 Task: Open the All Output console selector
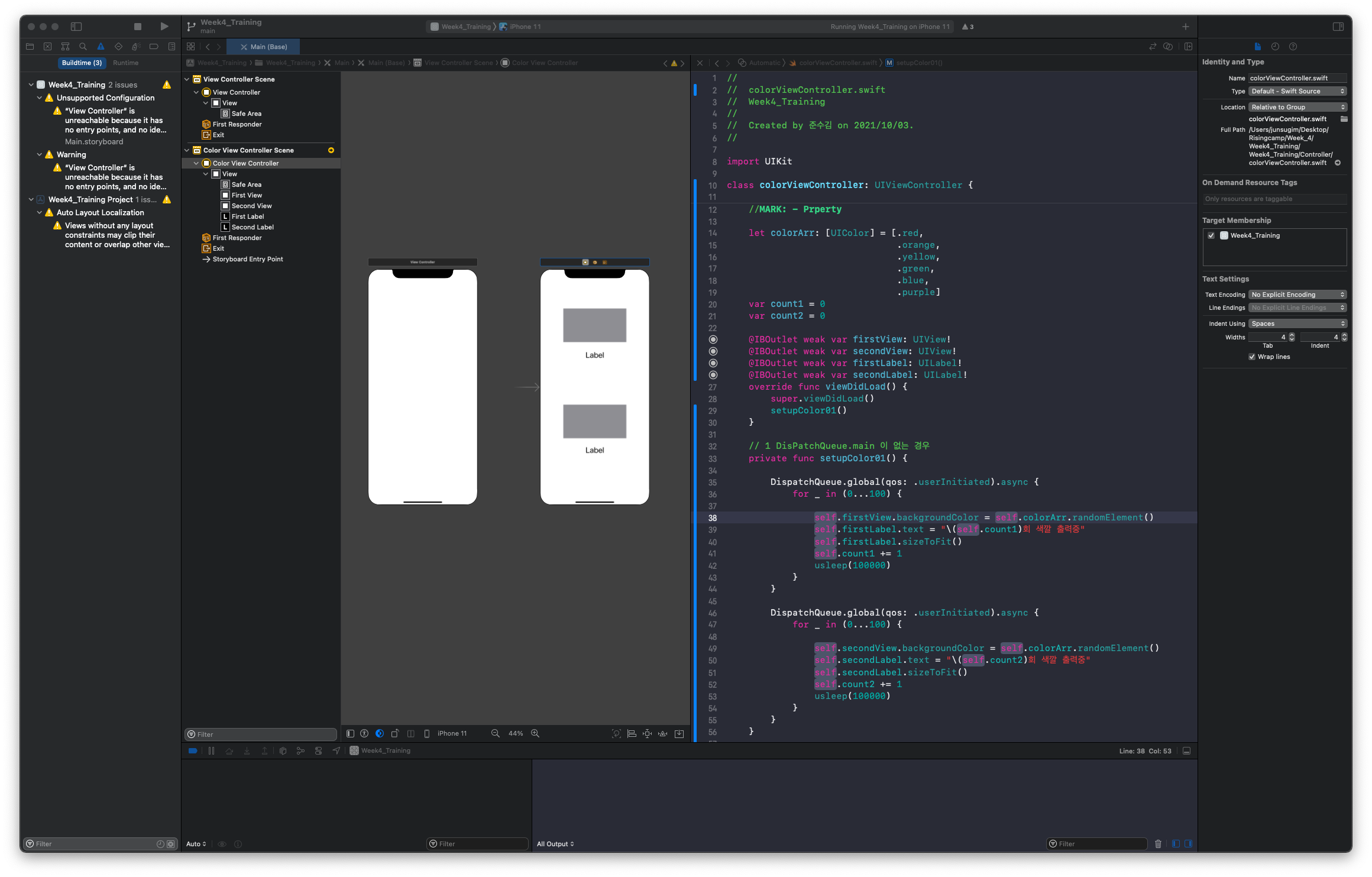pyautogui.click(x=555, y=844)
